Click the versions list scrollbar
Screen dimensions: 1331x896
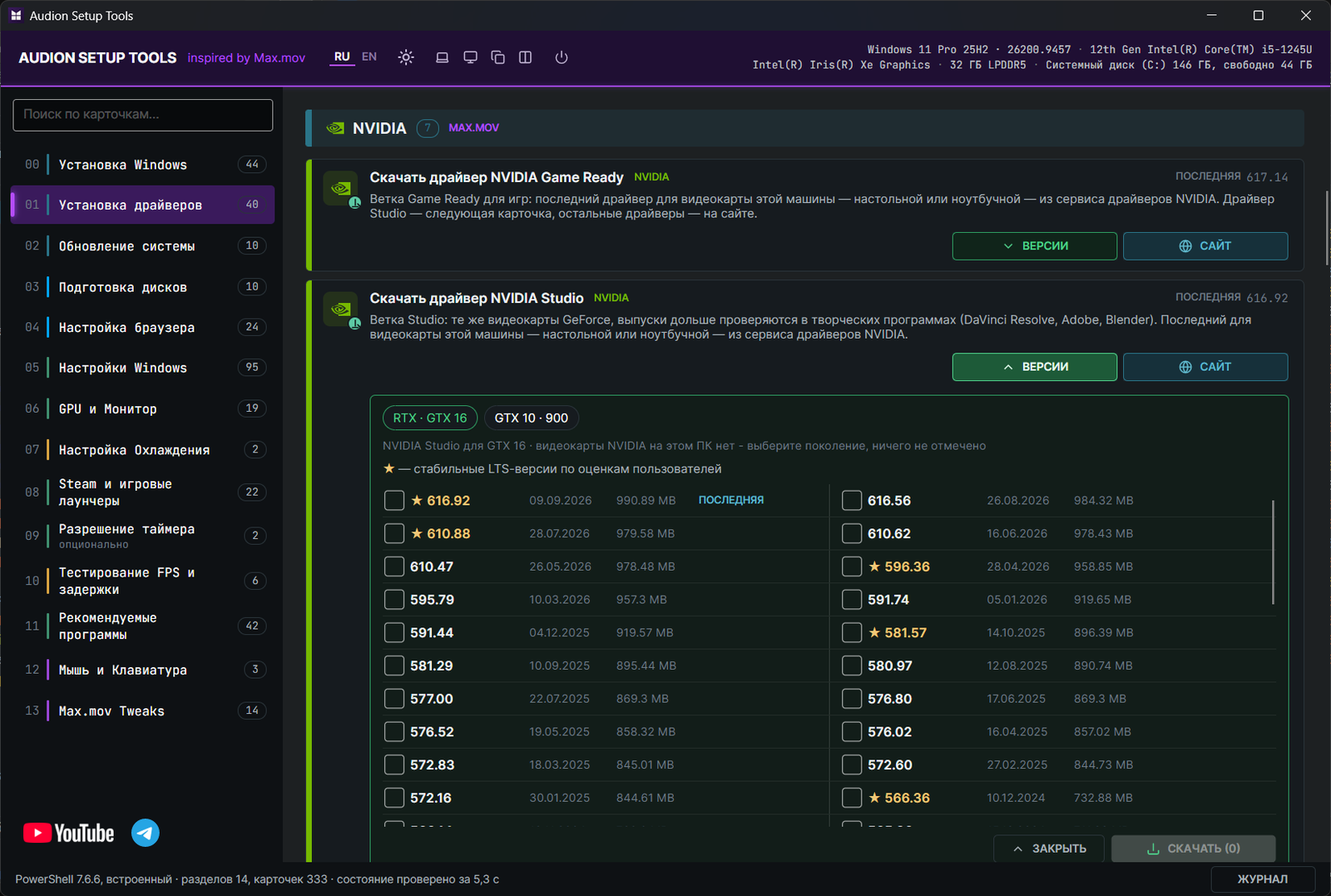point(1273,552)
